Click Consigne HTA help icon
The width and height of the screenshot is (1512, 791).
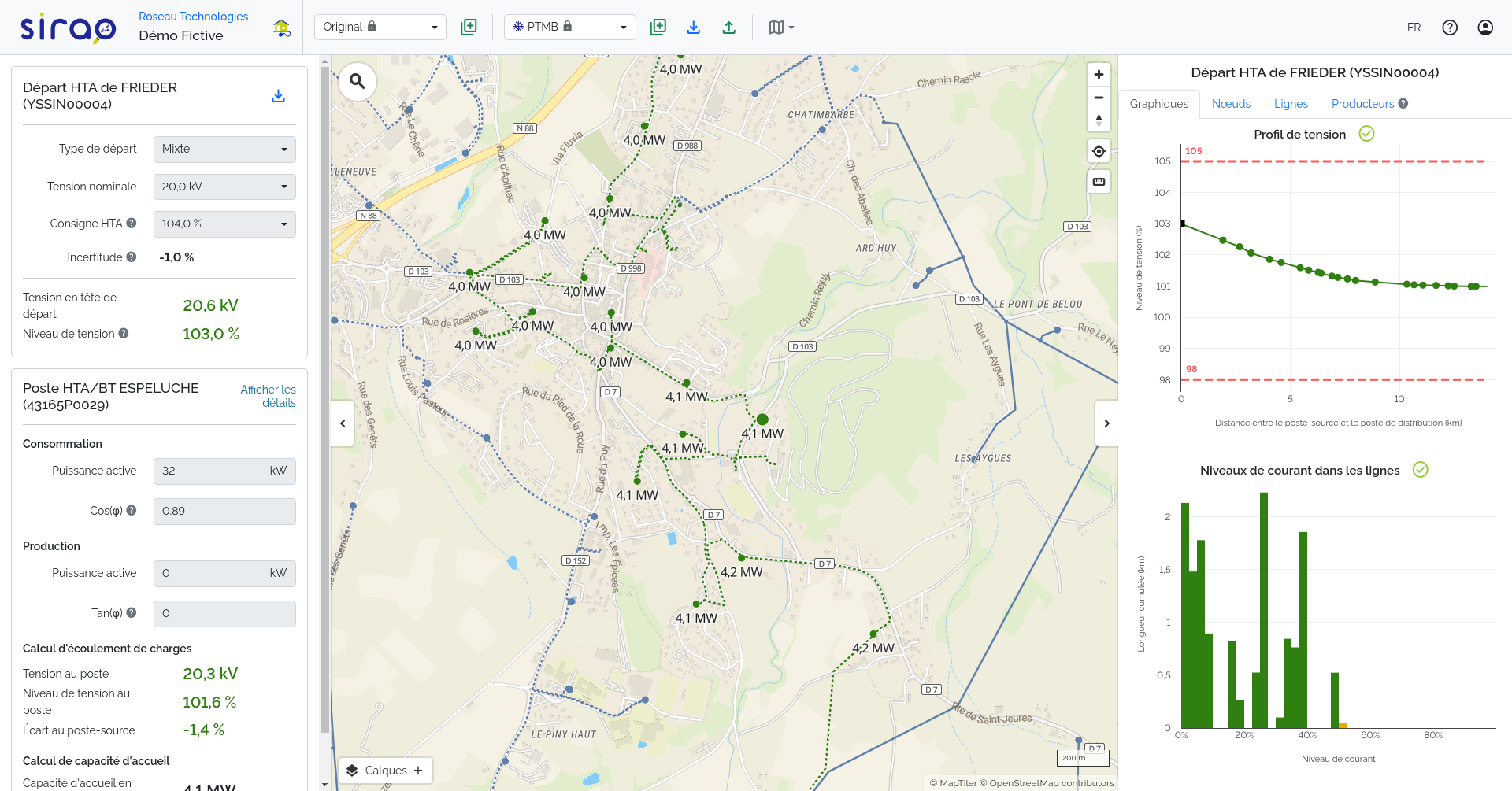tap(132, 224)
